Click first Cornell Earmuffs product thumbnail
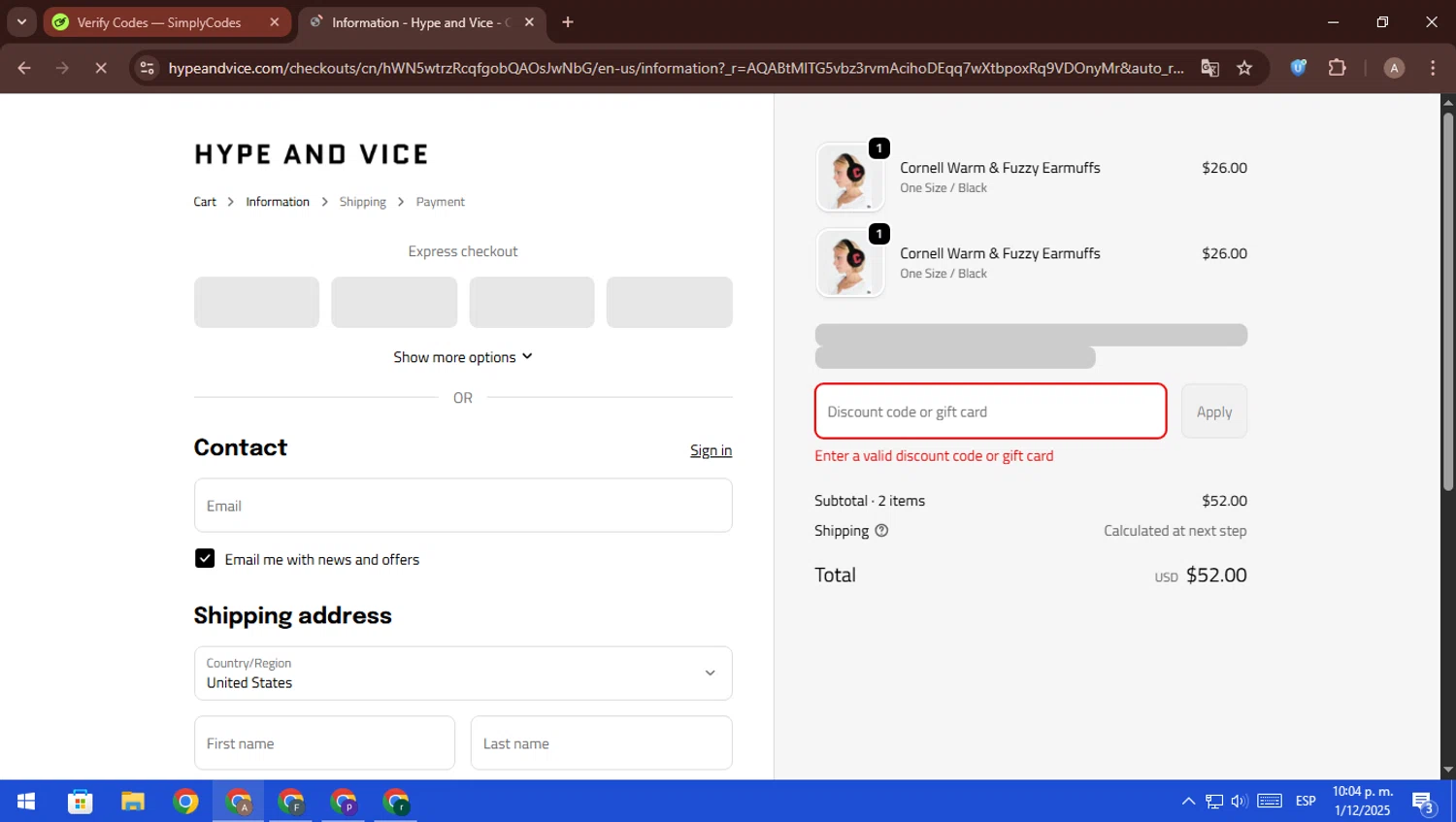Viewport: 1456px width, 822px height. click(850, 178)
